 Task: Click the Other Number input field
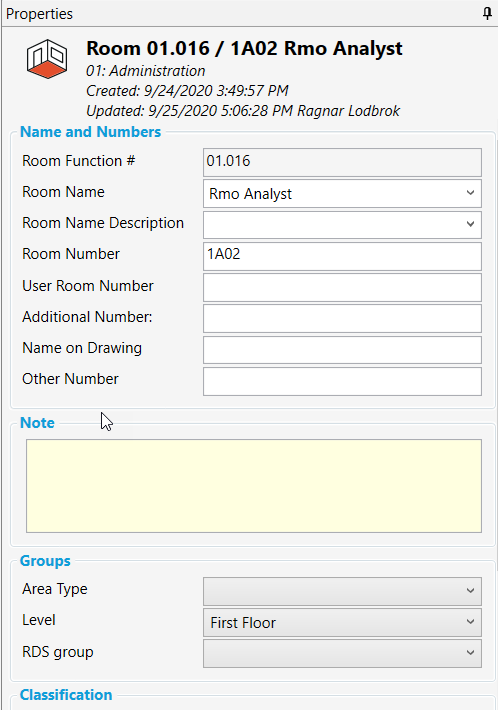(x=342, y=381)
